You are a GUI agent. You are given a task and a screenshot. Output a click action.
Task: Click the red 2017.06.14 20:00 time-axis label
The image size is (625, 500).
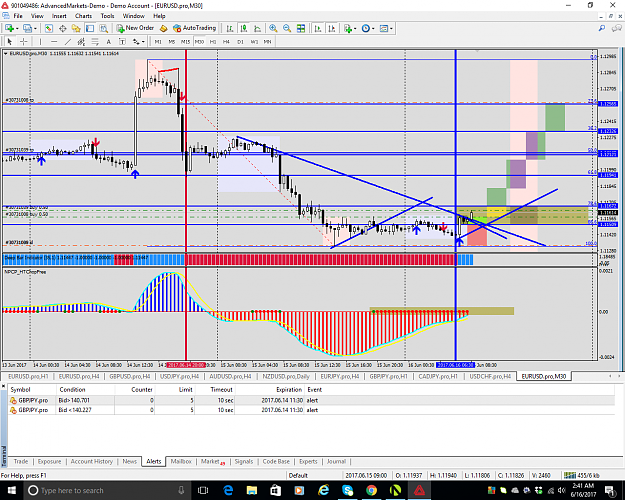186,365
